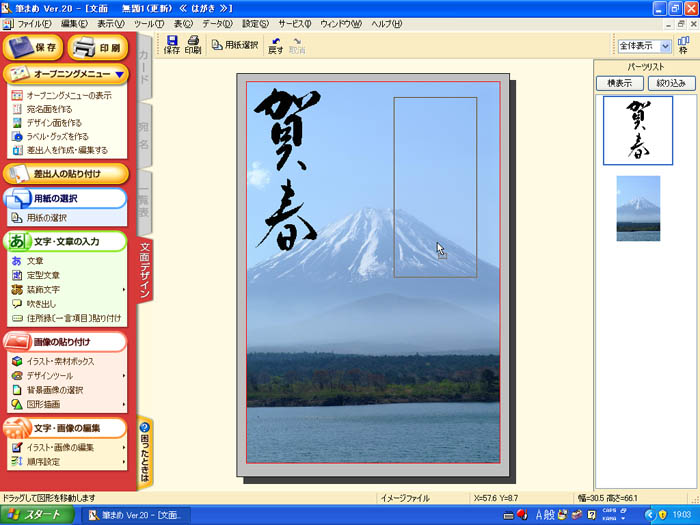Expand the オープニングメニュー dropdown header

pyautogui.click(x=65, y=74)
